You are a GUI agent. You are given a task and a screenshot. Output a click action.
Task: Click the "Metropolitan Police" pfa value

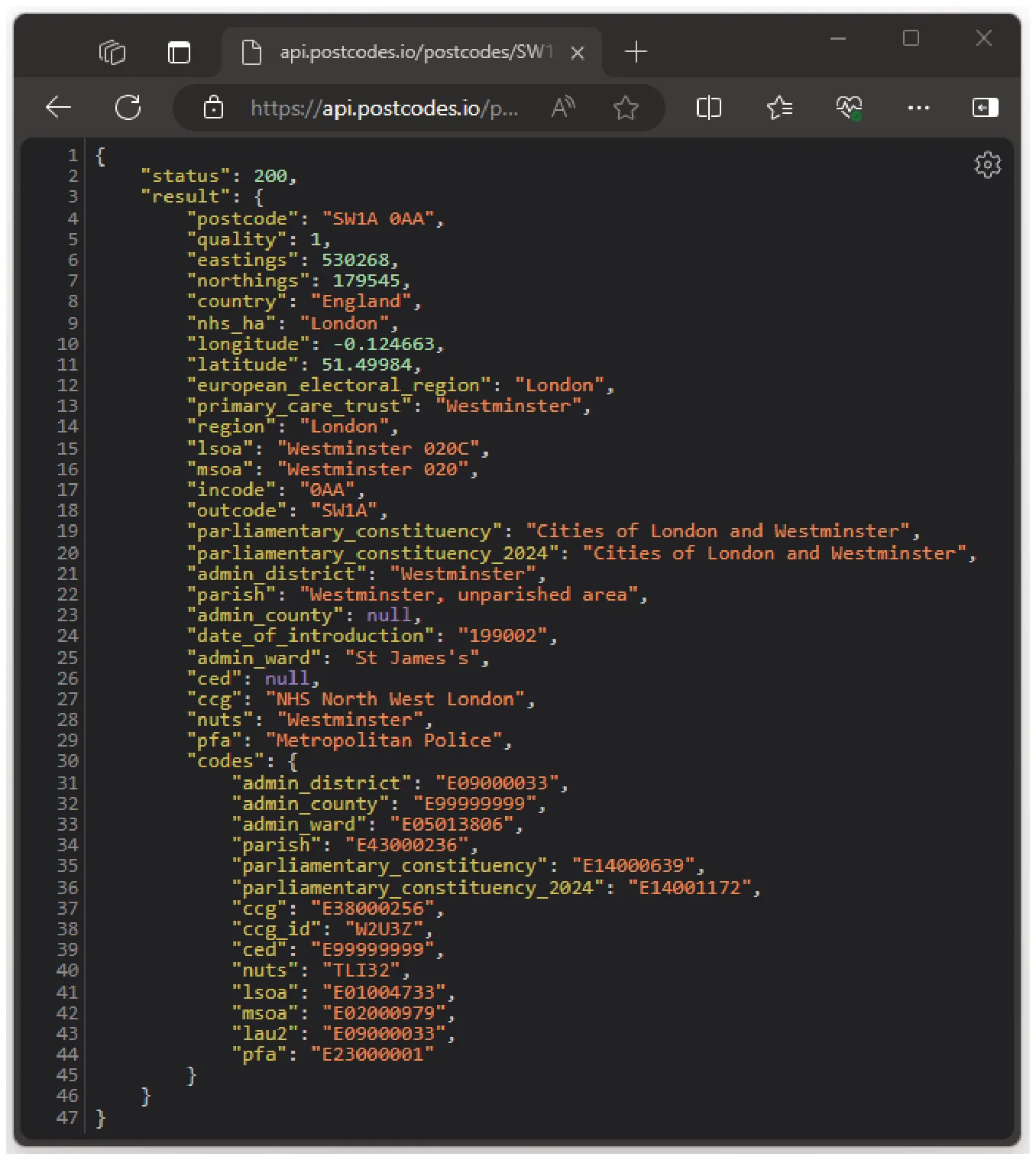coord(384,740)
